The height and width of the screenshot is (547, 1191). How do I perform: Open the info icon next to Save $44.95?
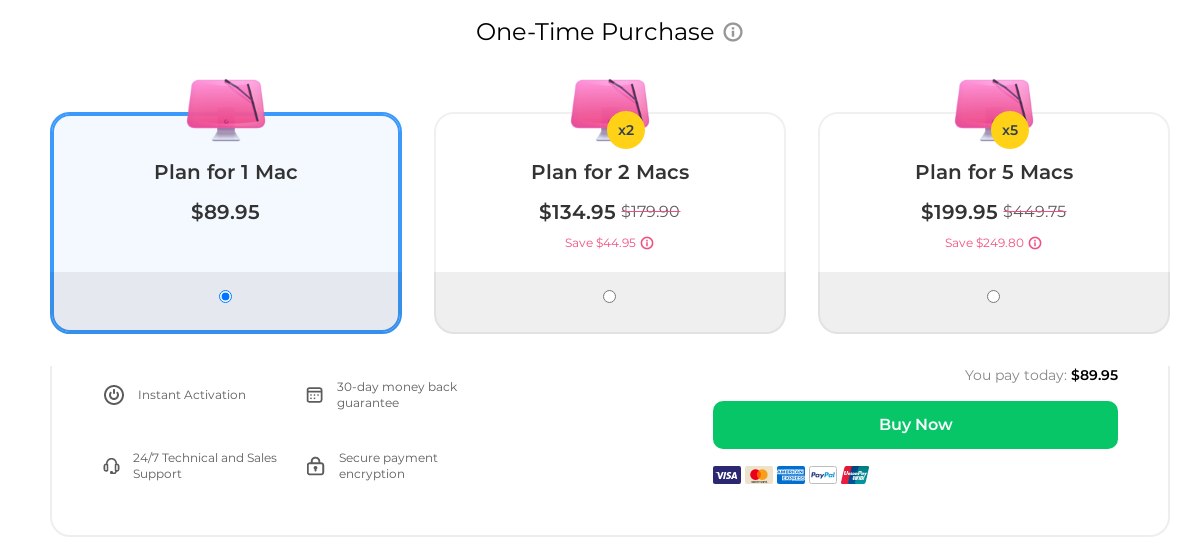[x=647, y=243]
